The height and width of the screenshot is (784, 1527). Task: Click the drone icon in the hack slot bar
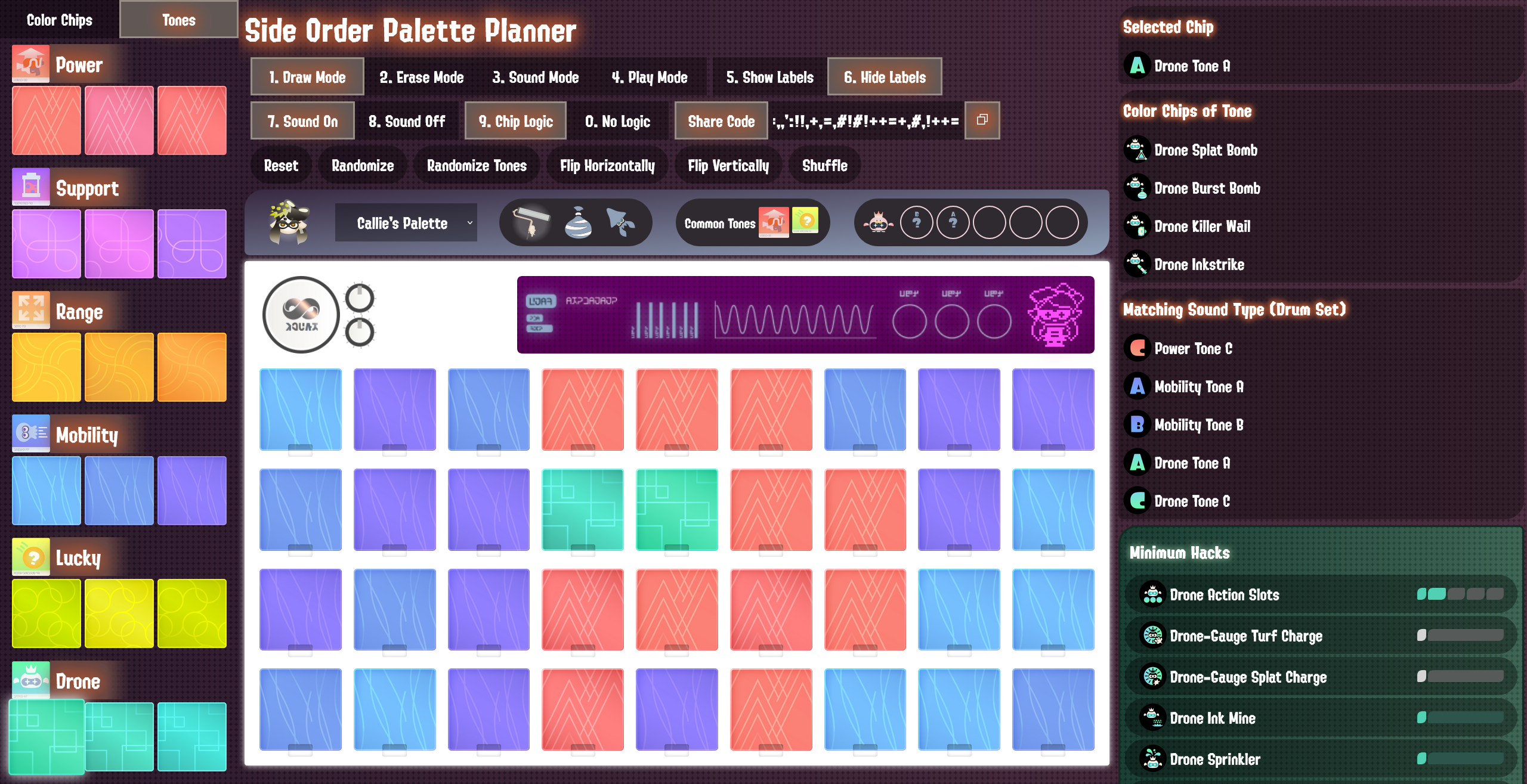(x=878, y=222)
